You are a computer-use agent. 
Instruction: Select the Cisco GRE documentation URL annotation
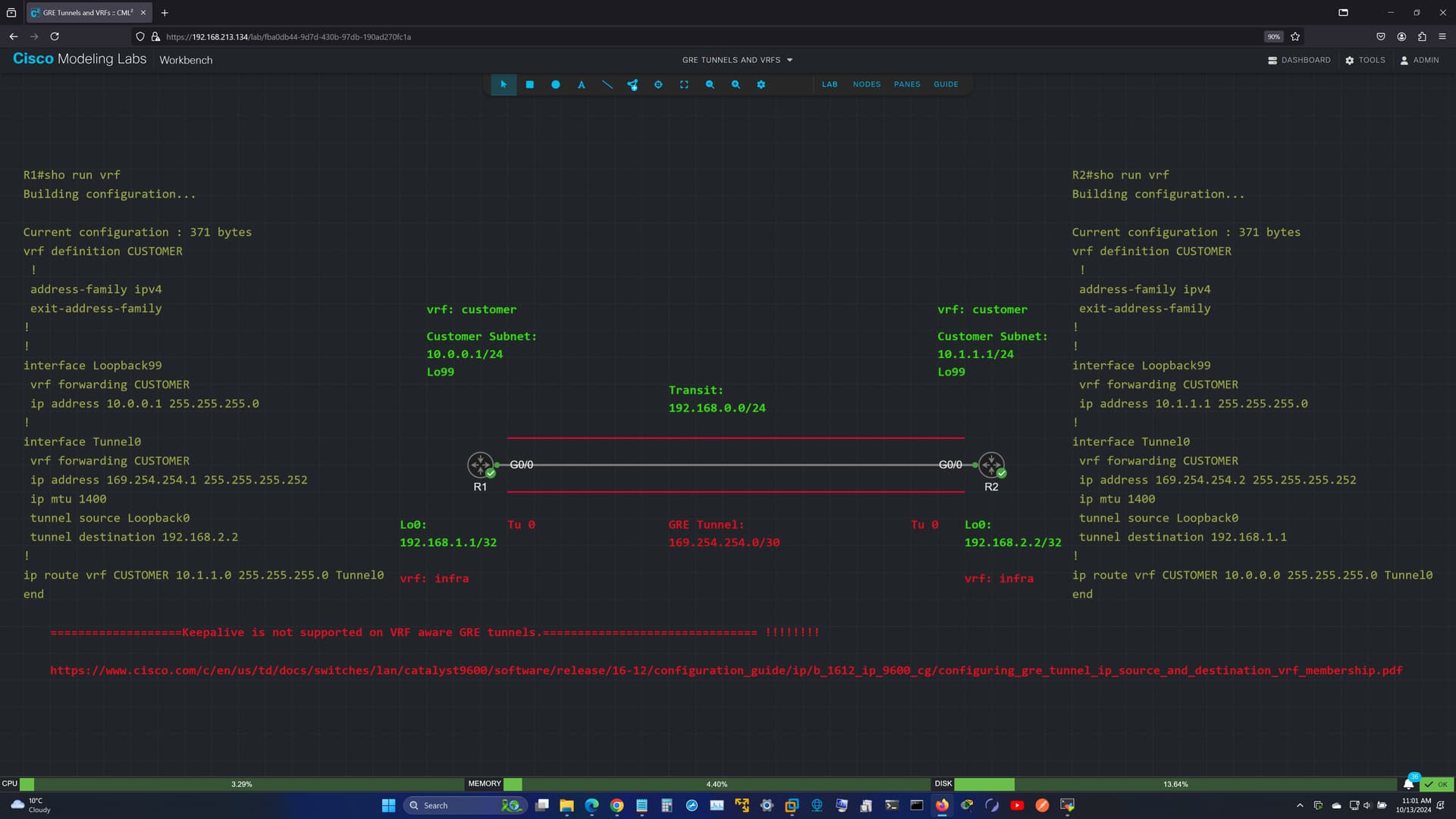[x=726, y=670]
